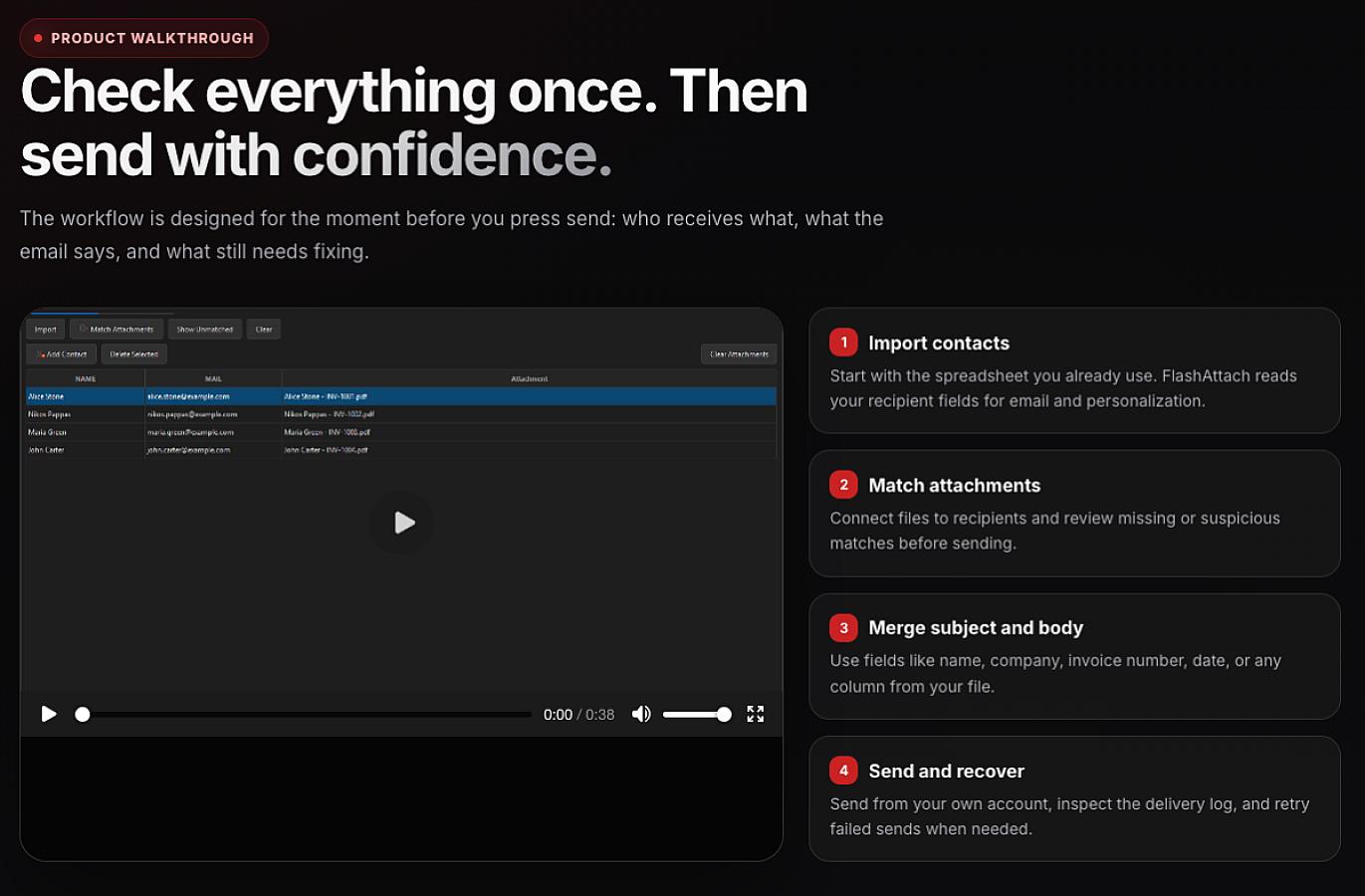Click the red step 3 number badge
Viewport: 1365px width, 896px height.
pos(843,627)
